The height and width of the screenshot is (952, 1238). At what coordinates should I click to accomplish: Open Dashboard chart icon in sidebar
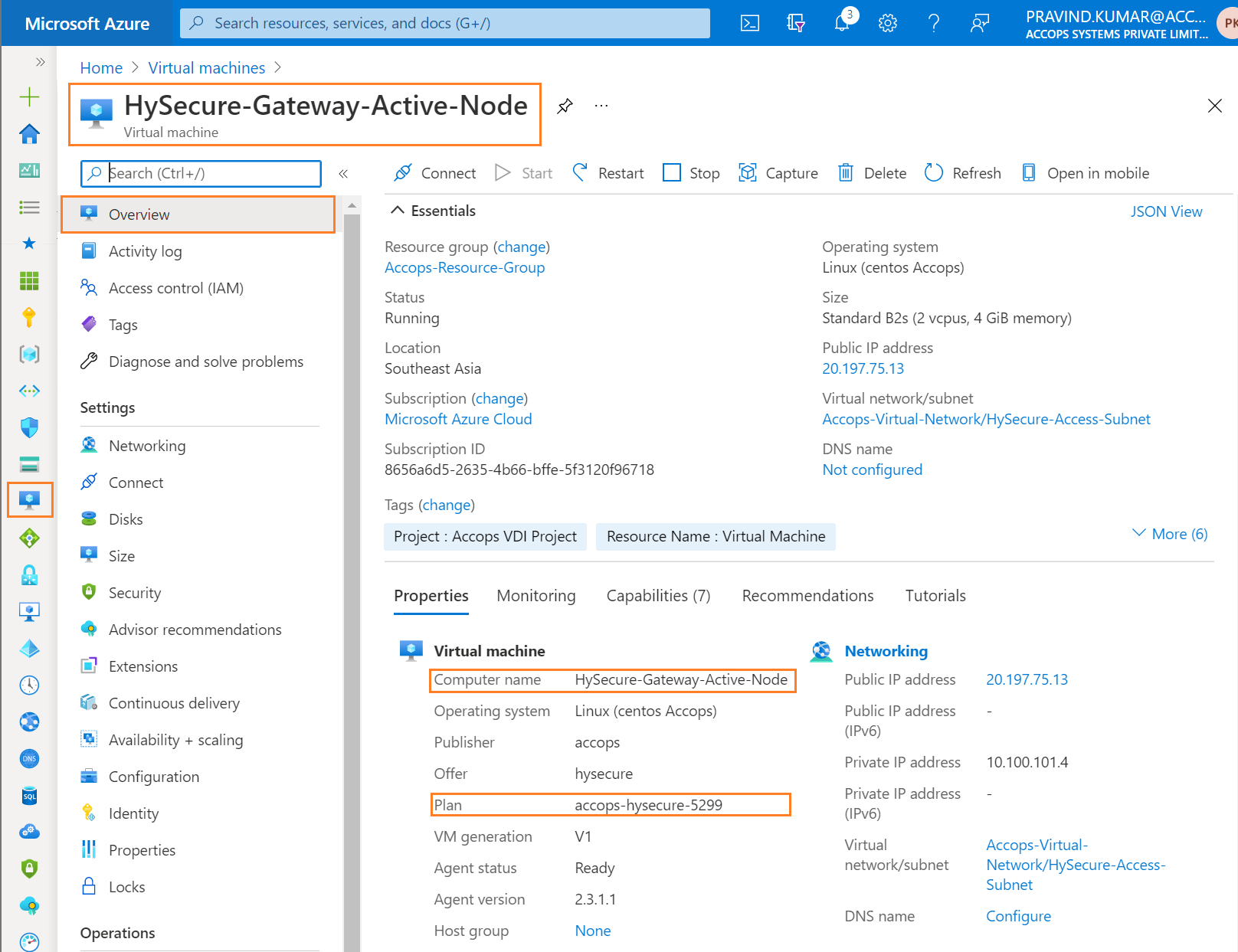[x=29, y=170]
